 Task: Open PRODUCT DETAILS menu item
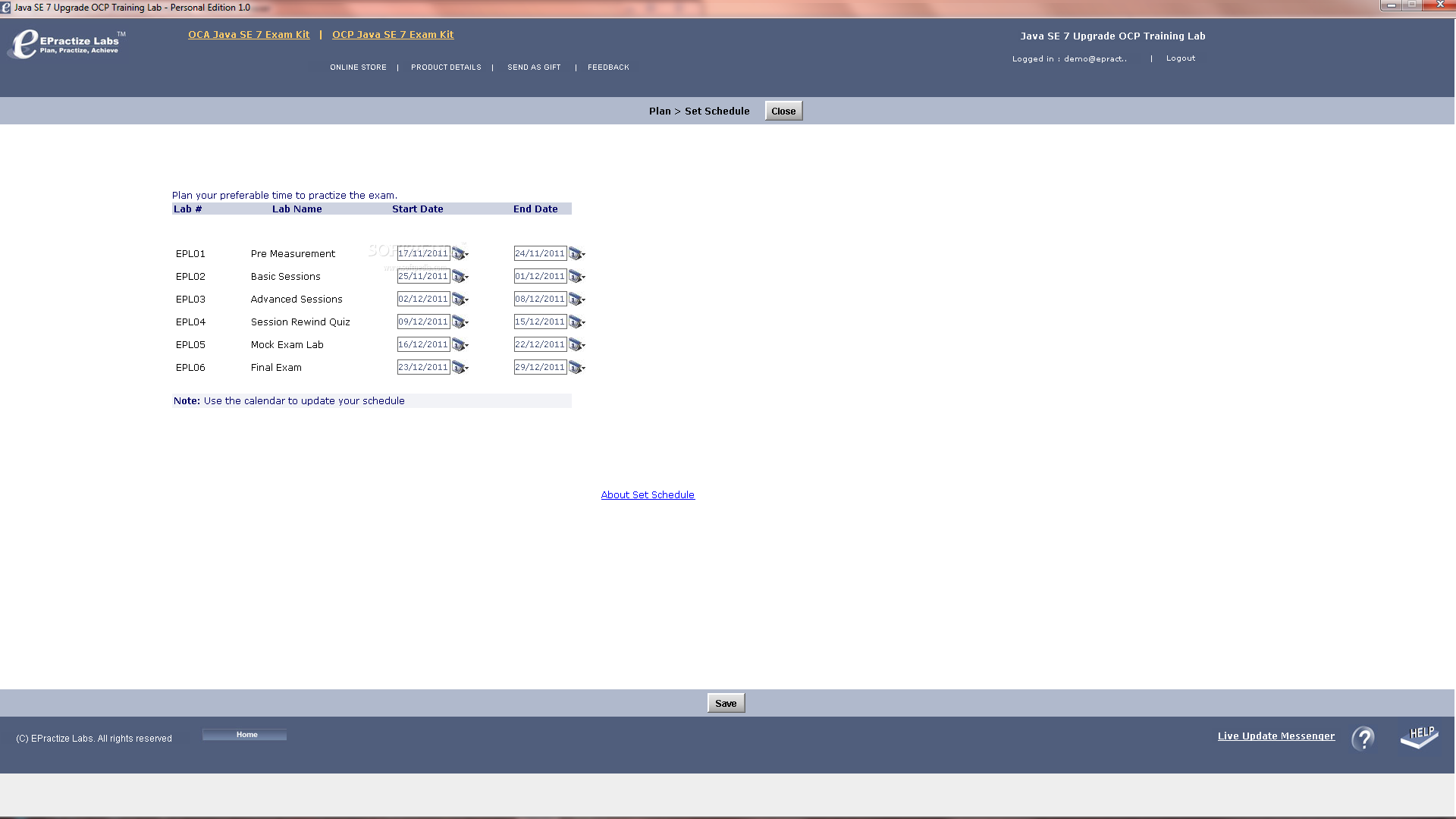coord(446,67)
